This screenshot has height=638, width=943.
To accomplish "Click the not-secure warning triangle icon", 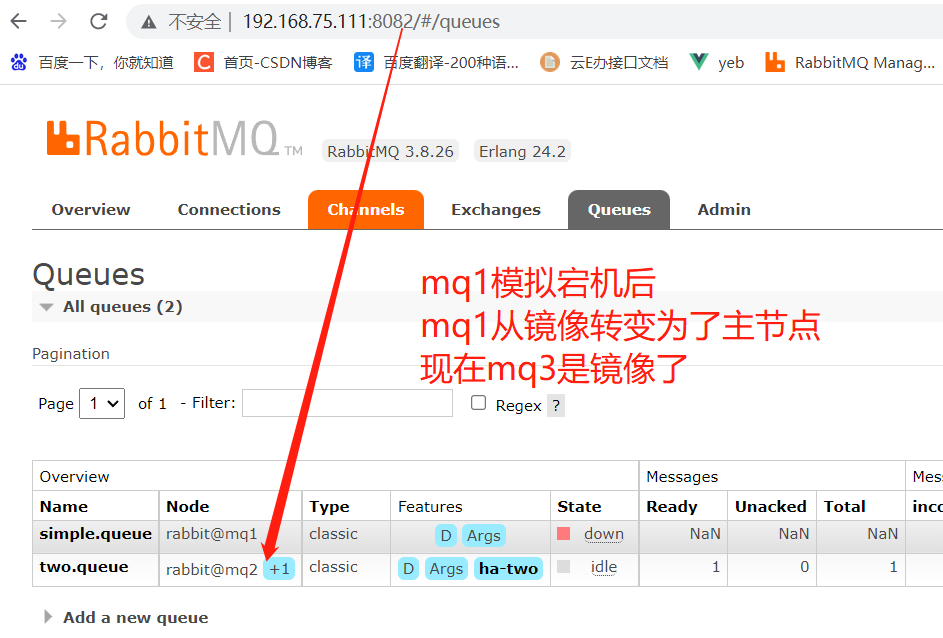I will click(149, 22).
